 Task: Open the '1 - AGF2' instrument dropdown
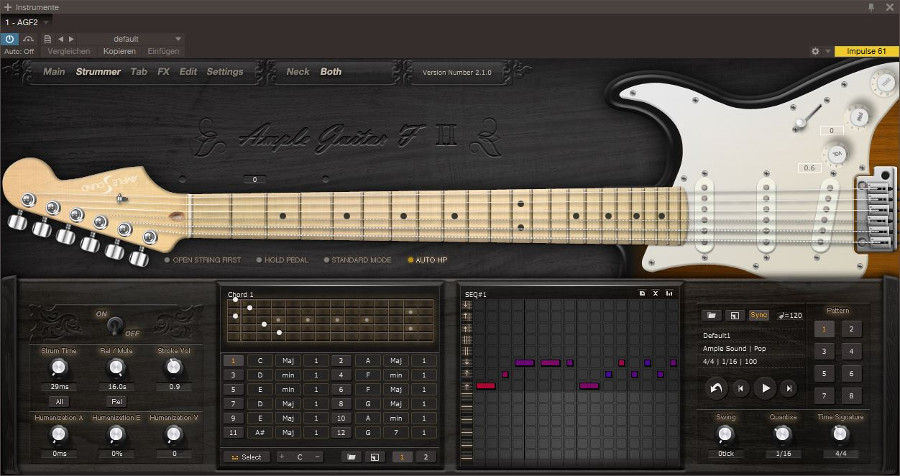27,22
